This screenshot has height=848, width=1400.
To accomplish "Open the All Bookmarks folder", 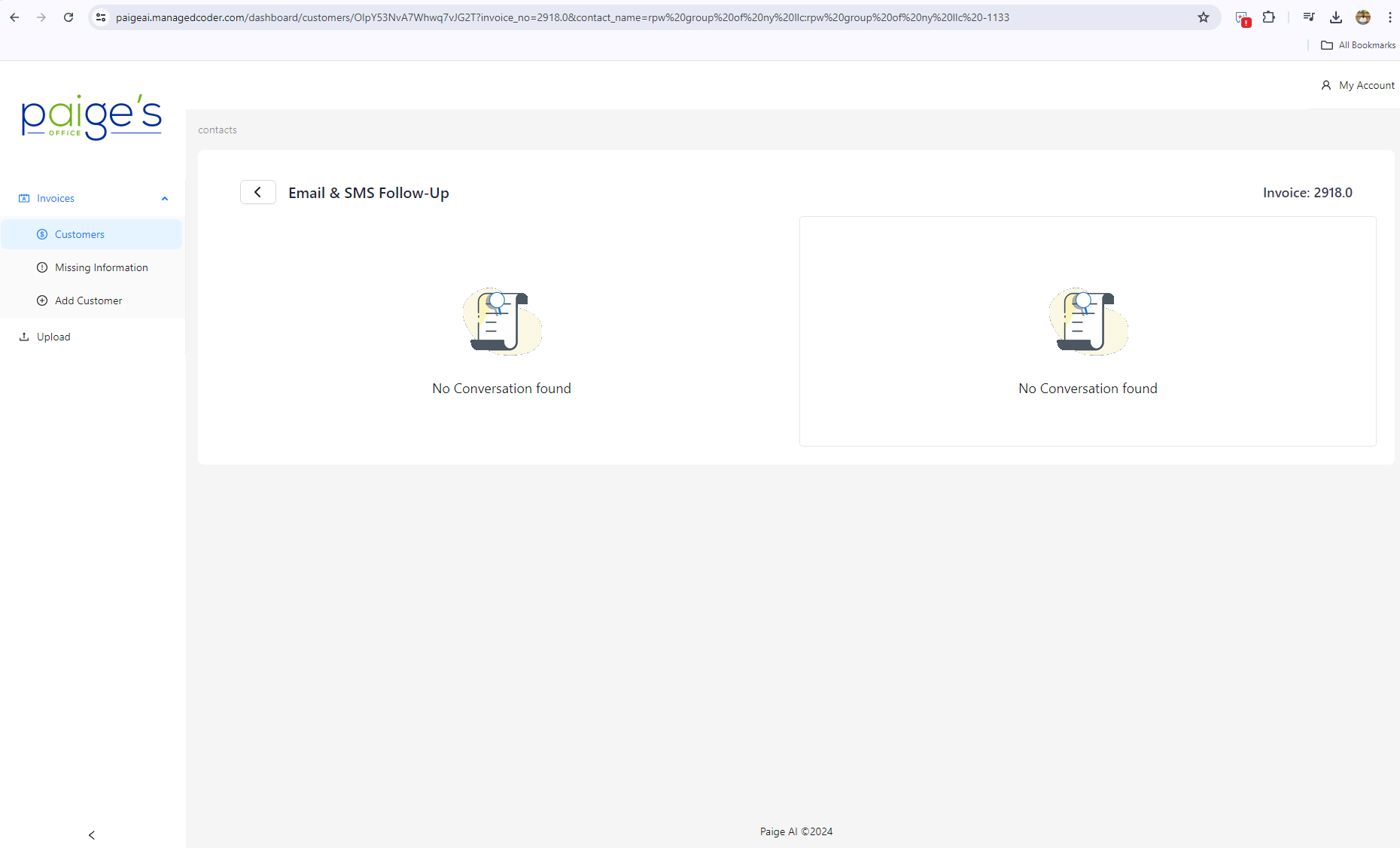I will point(1358,45).
